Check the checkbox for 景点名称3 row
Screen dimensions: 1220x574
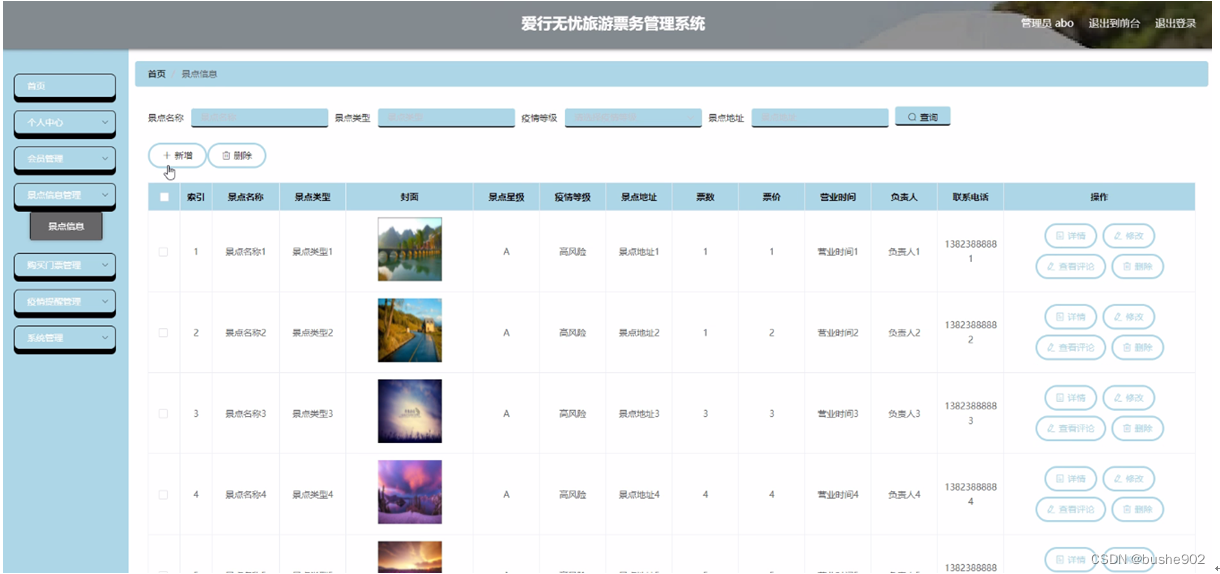click(163, 413)
